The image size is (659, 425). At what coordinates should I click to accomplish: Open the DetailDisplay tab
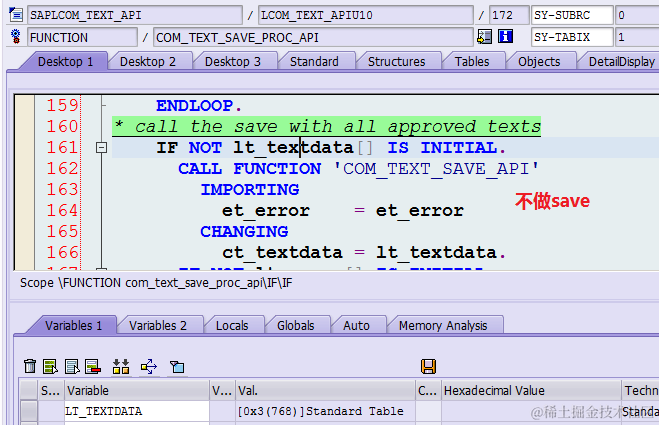[x=621, y=61]
